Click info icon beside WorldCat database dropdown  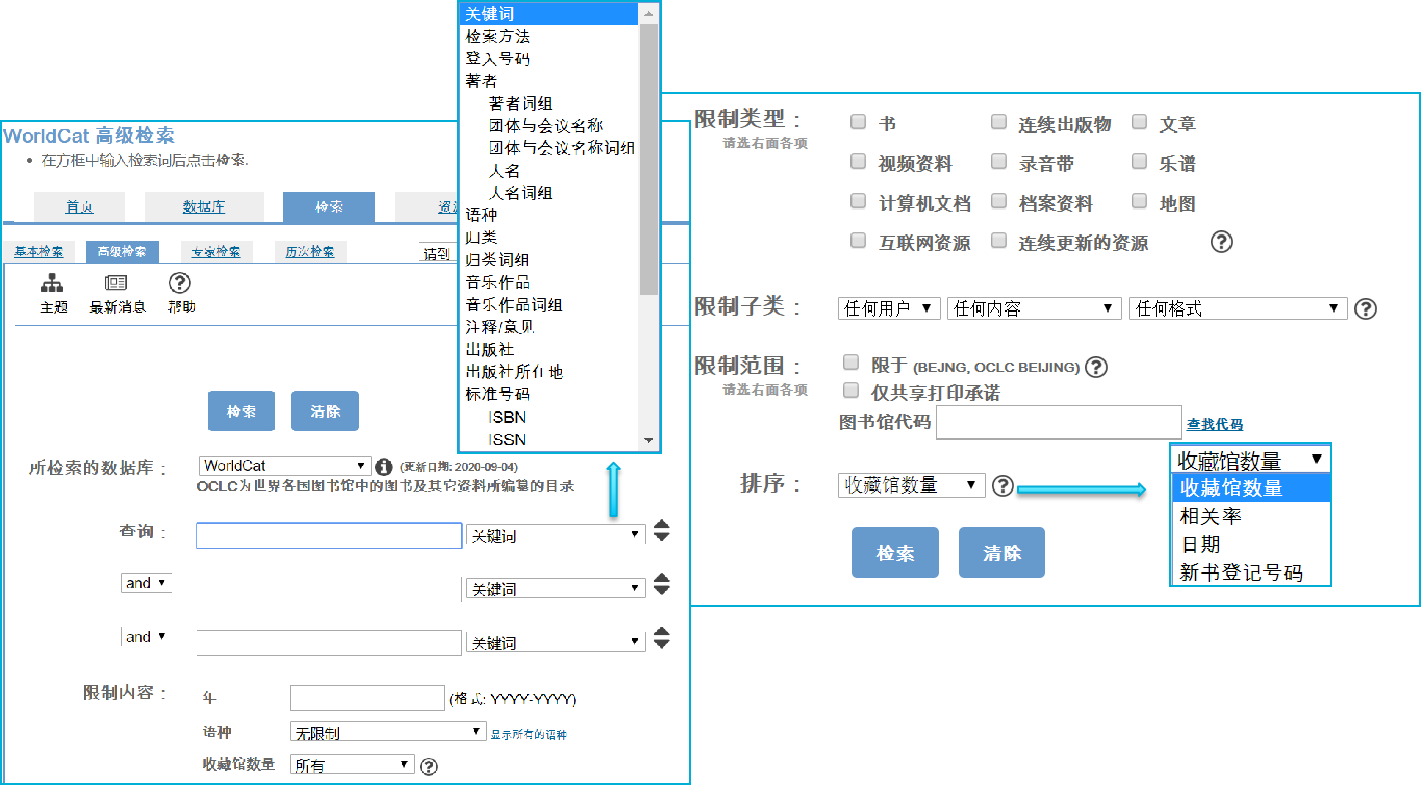point(383,467)
